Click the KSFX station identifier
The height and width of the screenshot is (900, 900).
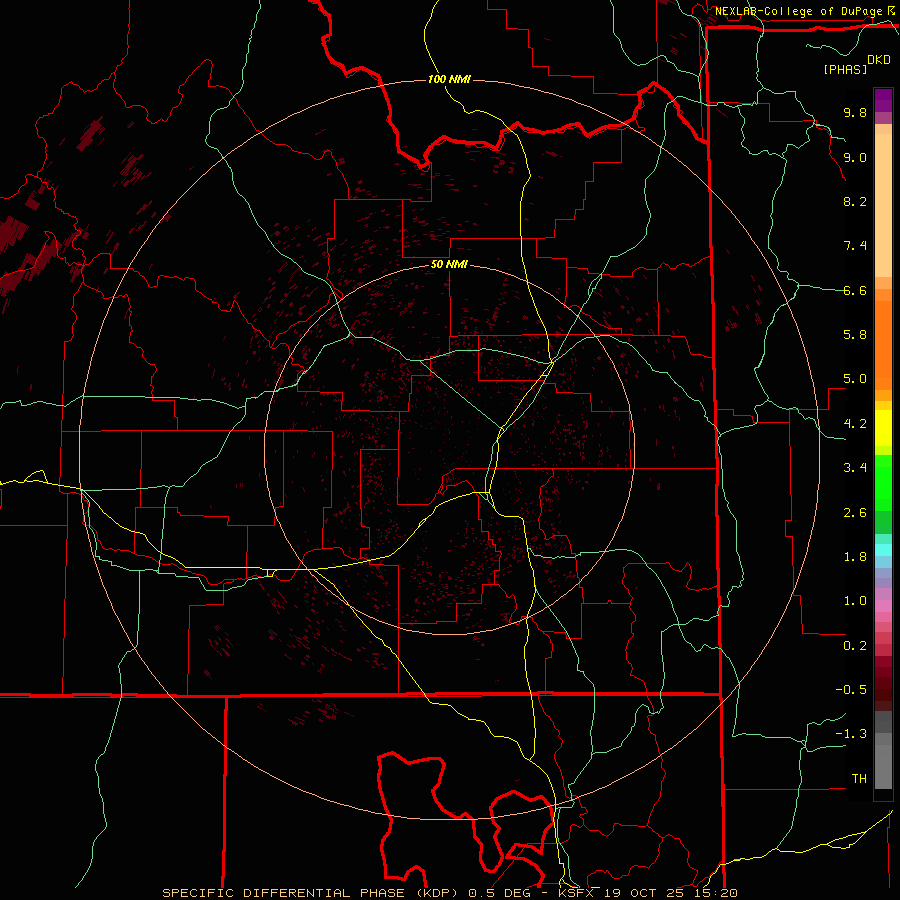pyautogui.click(x=576, y=893)
